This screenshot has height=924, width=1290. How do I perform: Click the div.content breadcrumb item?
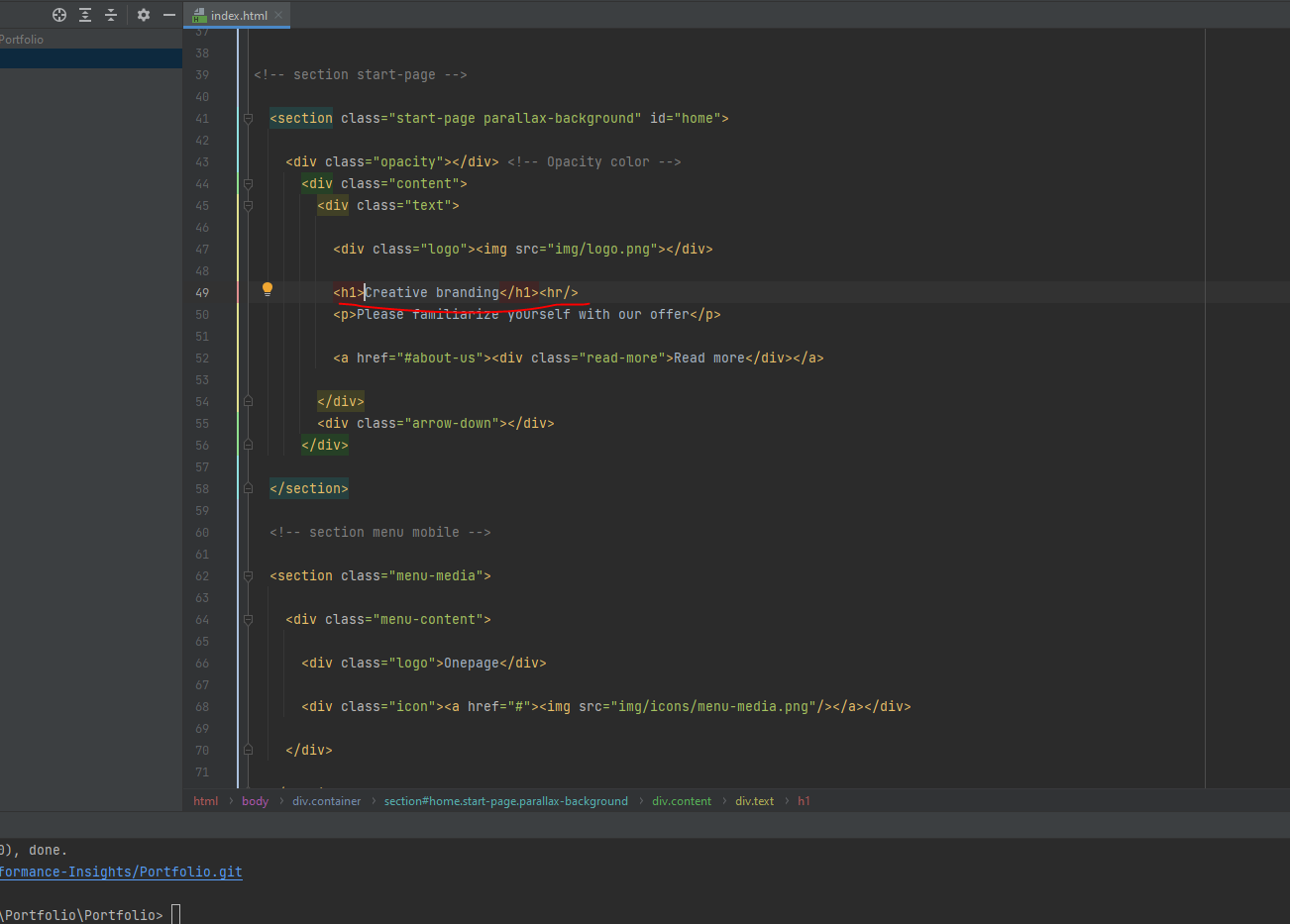pyautogui.click(x=681, y=801)
